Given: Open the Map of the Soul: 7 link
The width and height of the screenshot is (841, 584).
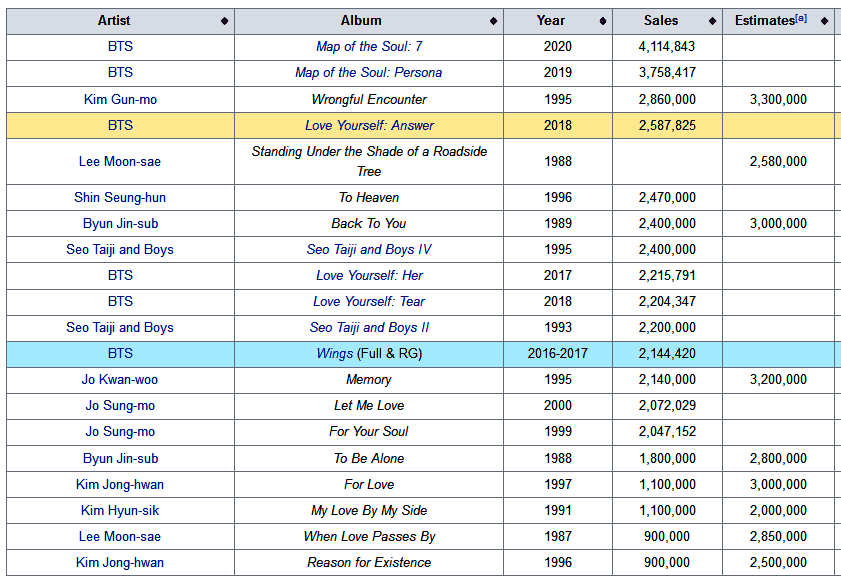Looking at the screenshot, I should pos(369,47).
